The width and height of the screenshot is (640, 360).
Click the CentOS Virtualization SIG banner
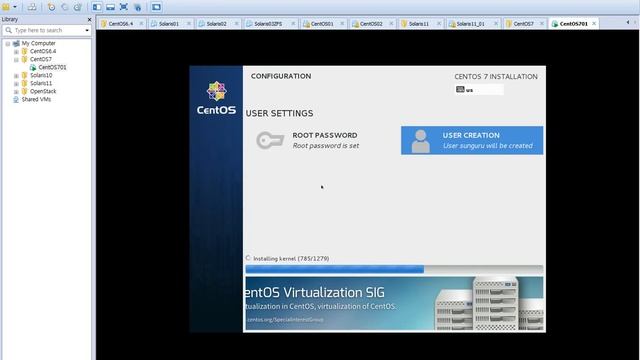(394, 303)
